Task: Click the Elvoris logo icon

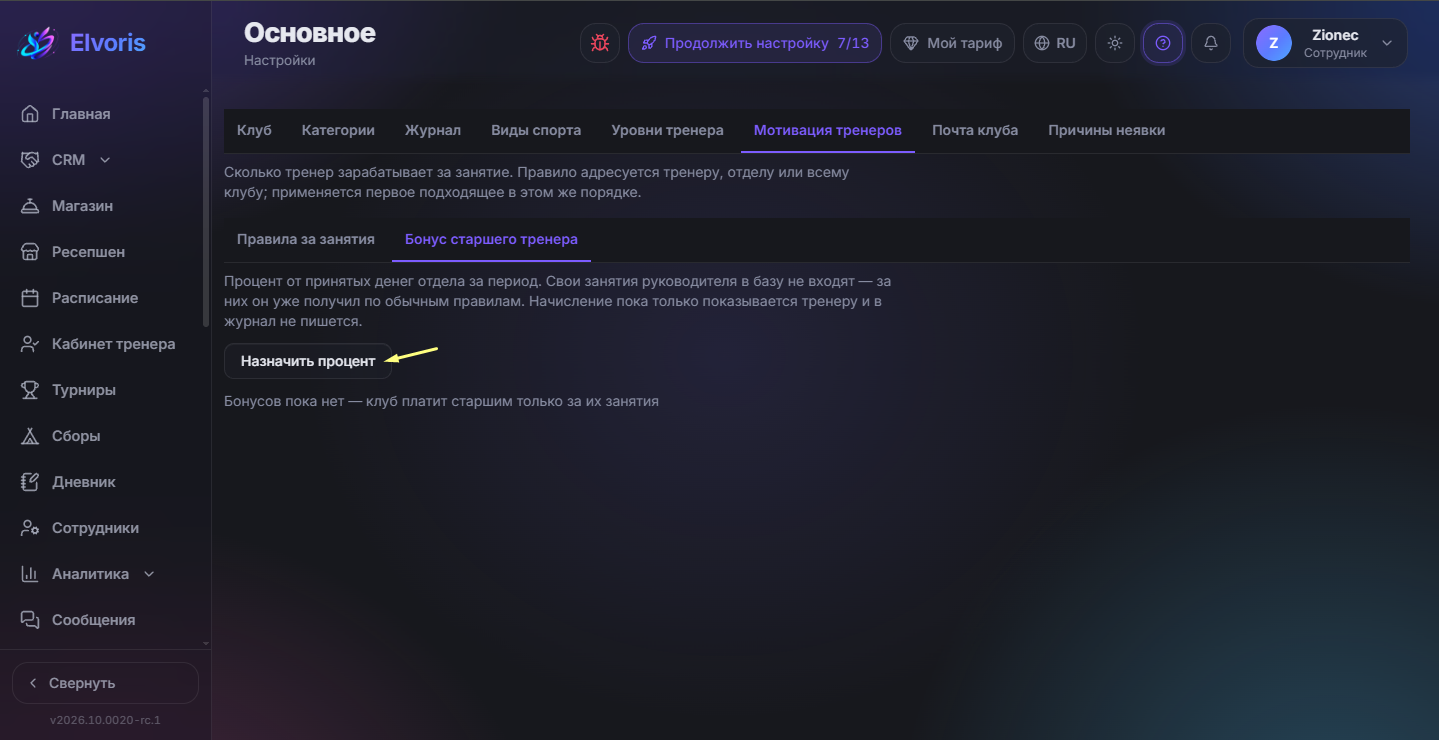Action: (38, 43)
